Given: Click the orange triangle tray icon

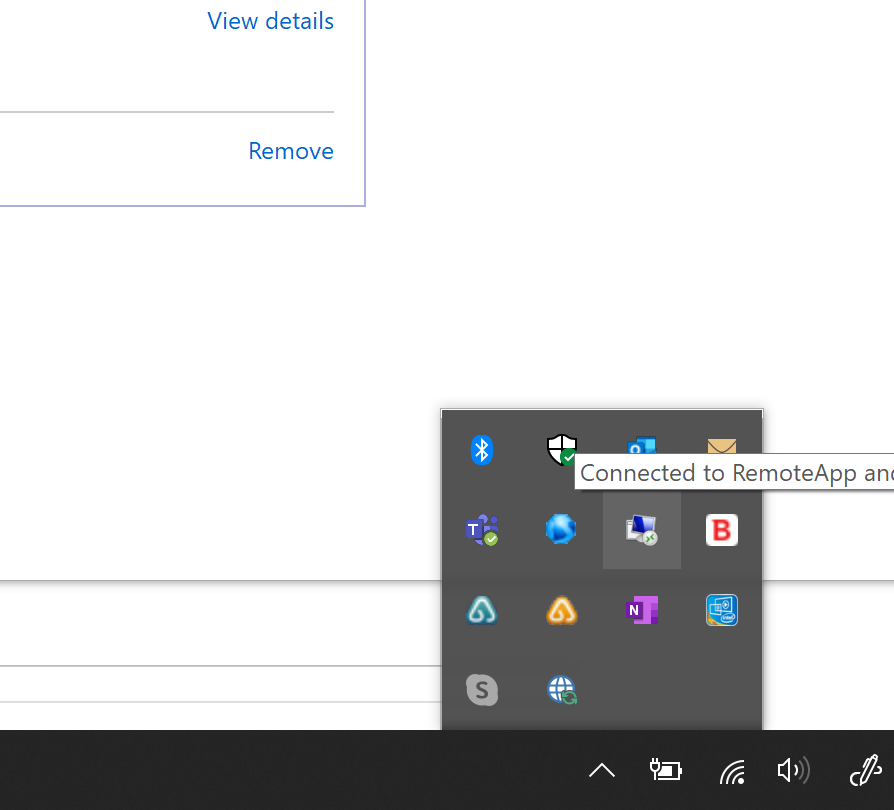Looking at the screenshot, I should click(x=562, y=610).
